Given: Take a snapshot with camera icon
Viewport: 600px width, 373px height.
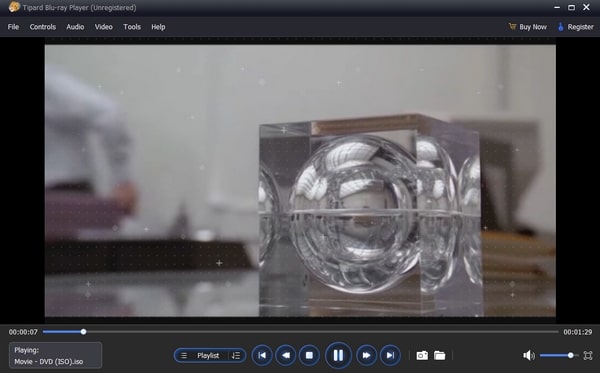Looking at the screenshot, I should coord(422,355).
